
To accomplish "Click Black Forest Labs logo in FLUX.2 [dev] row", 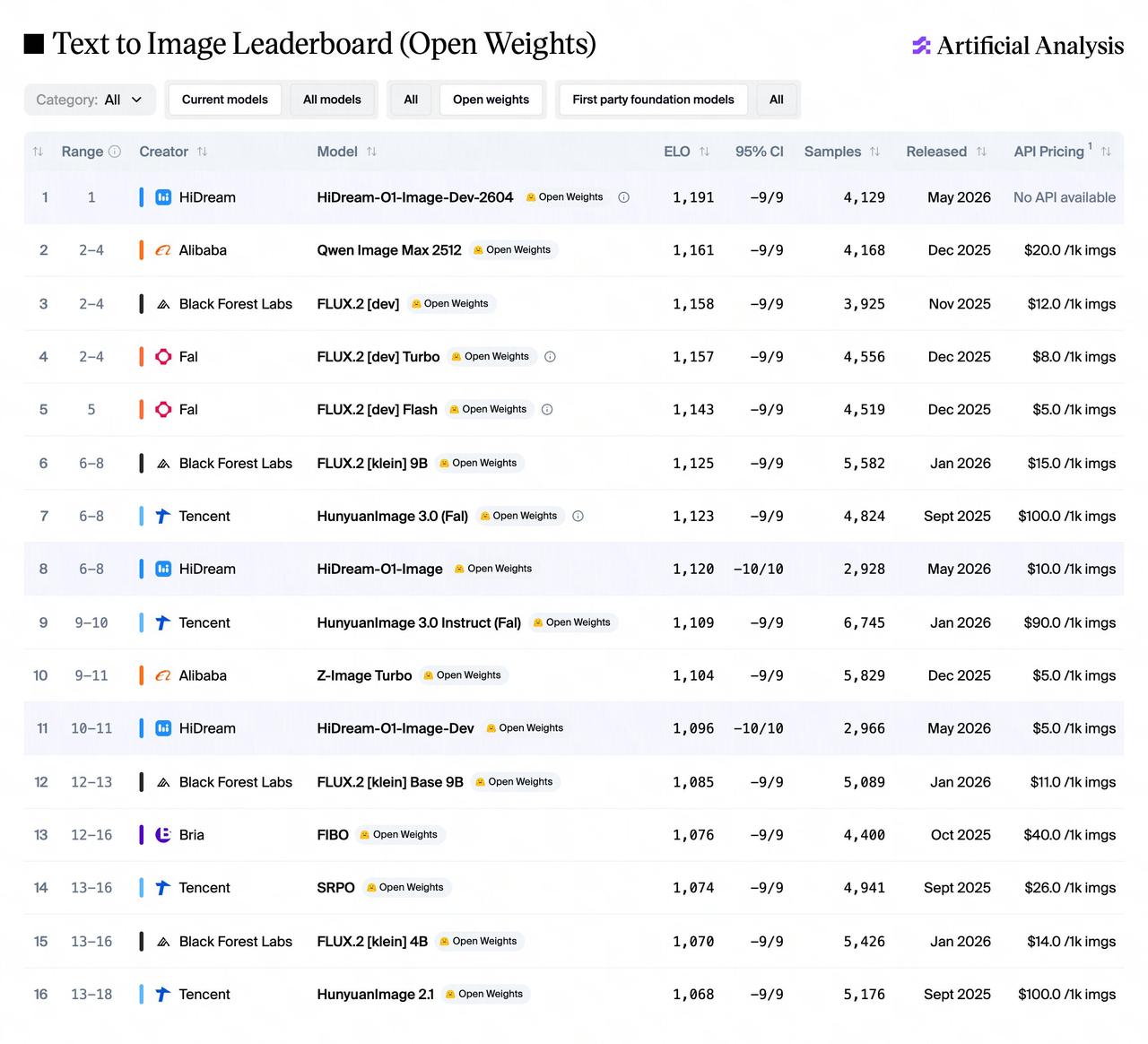I will [x=163, y=304].
